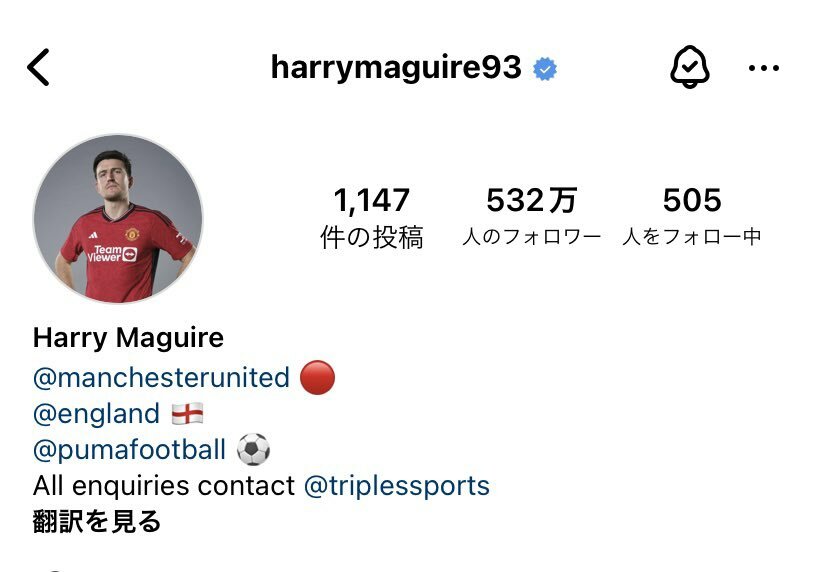
Task: Open Harry Maguire's profile picture
Action: 118,219
